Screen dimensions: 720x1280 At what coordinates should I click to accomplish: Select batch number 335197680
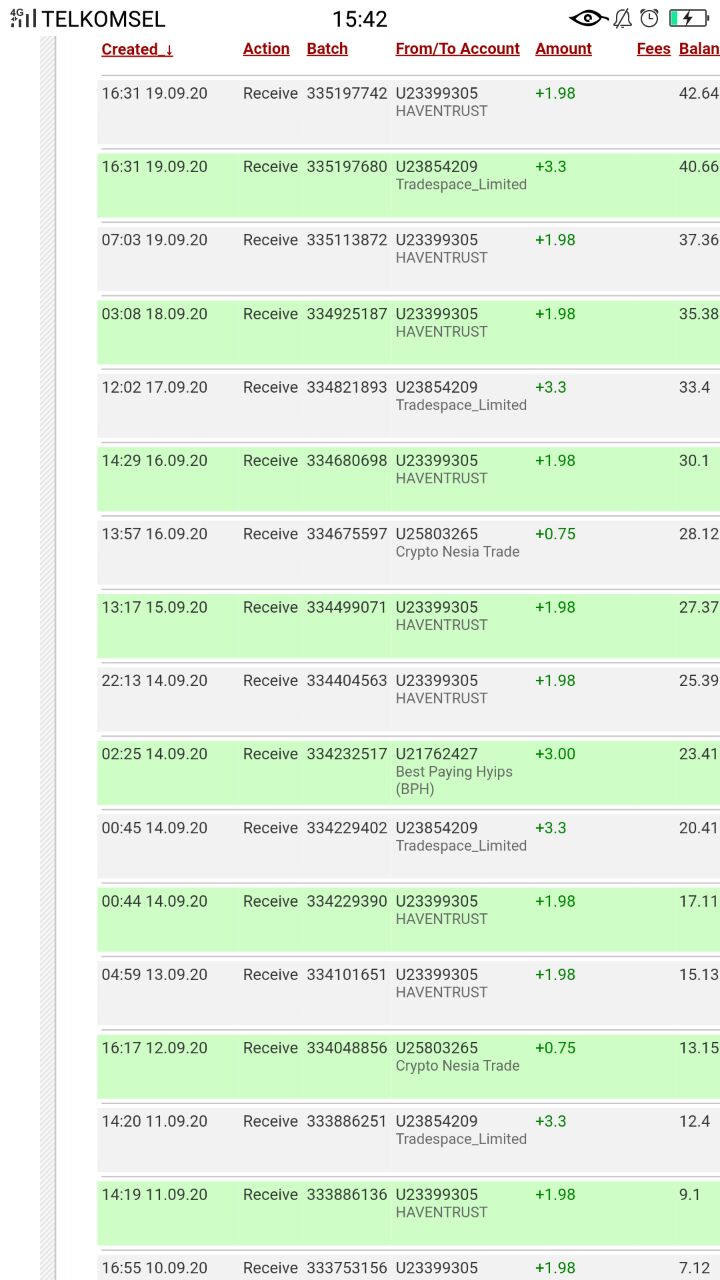click(x=347, y=167)
